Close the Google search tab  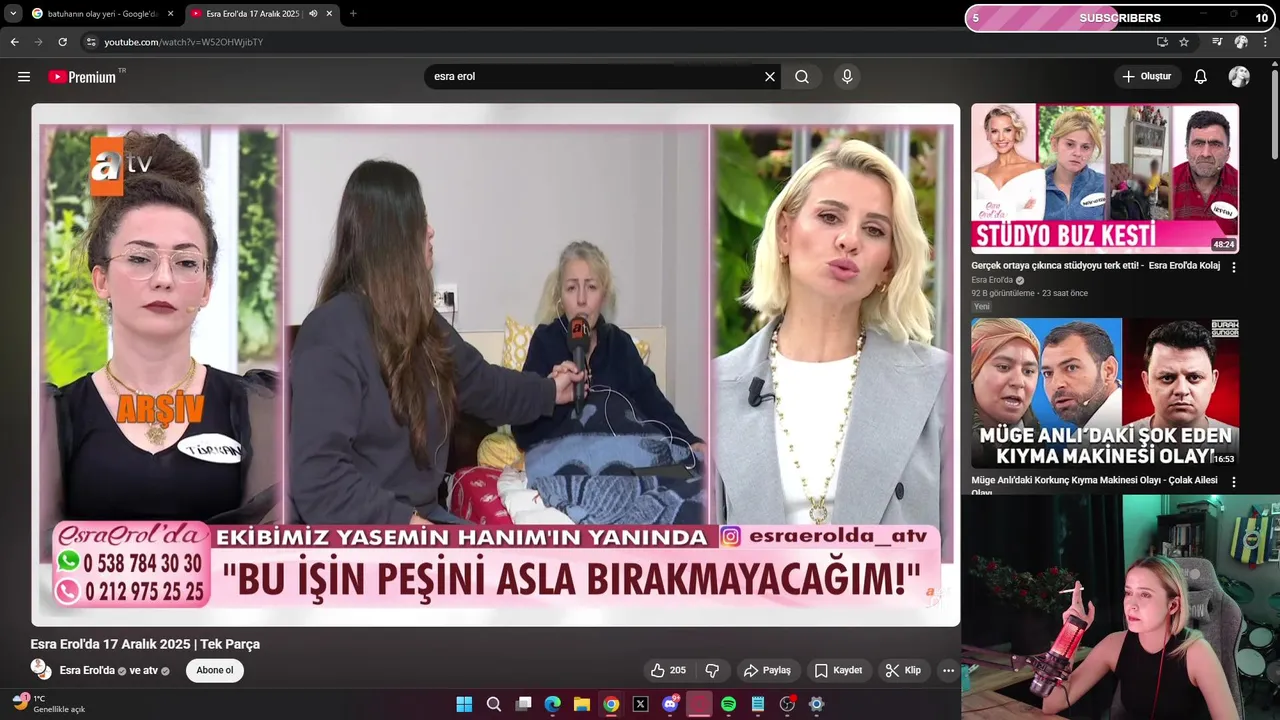tap(170, 14)
